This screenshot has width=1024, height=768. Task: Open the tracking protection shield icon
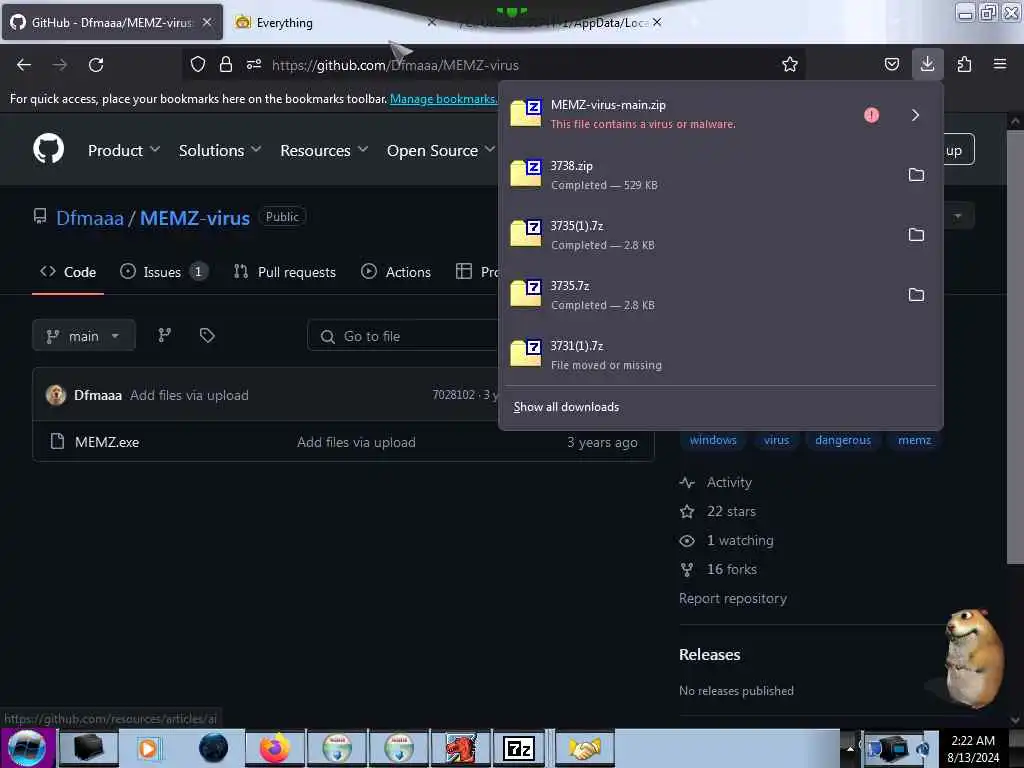[x=198, y=64]
